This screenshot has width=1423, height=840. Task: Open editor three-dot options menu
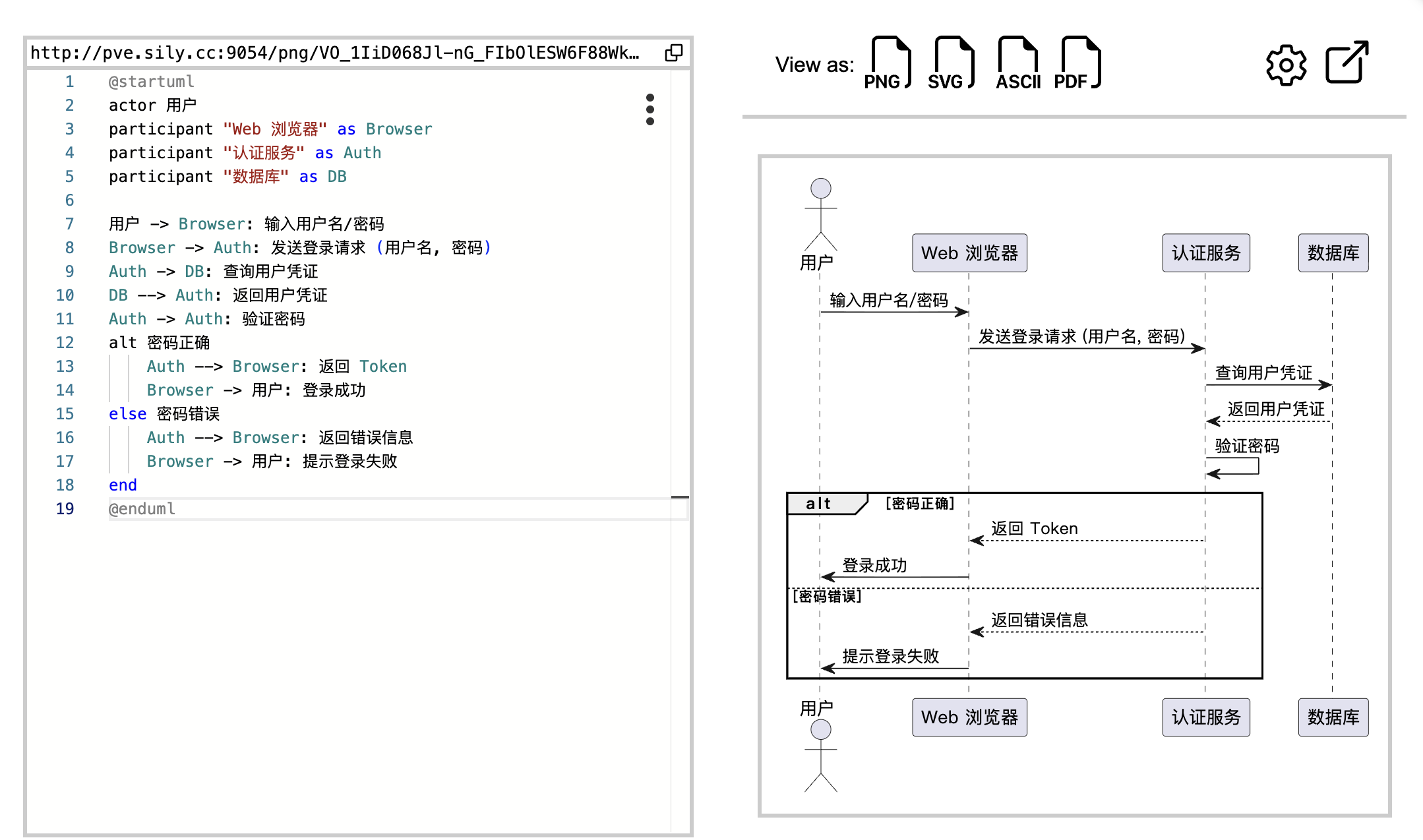(x=650, y=109)
